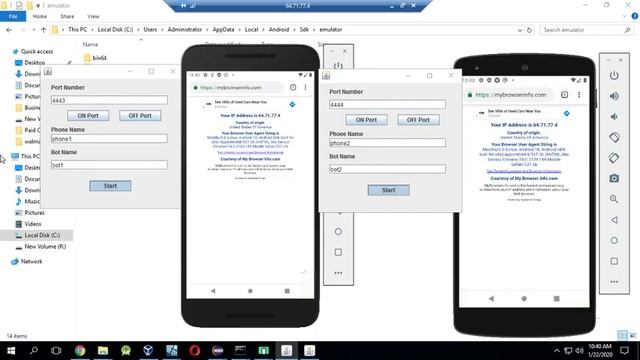Screen dimensions: 640x360
Task: Click AppData in Explorer address path
Action: coord(223,29)
